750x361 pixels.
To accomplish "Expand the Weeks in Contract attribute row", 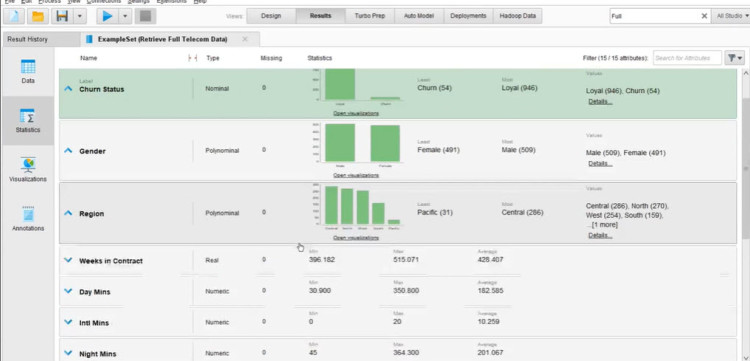I will tap(68, 260).
